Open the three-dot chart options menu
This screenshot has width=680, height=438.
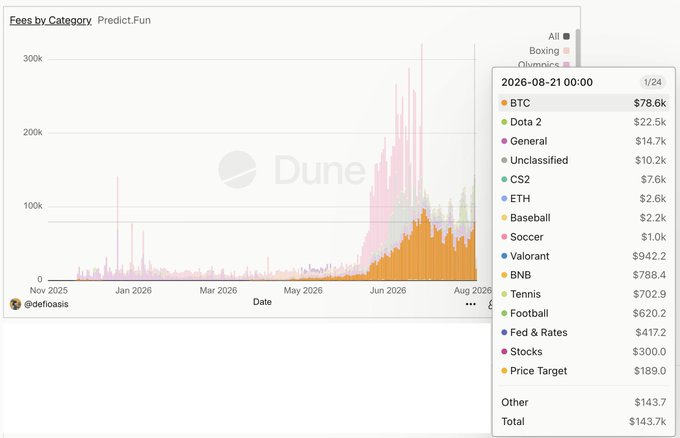(471, 304)
